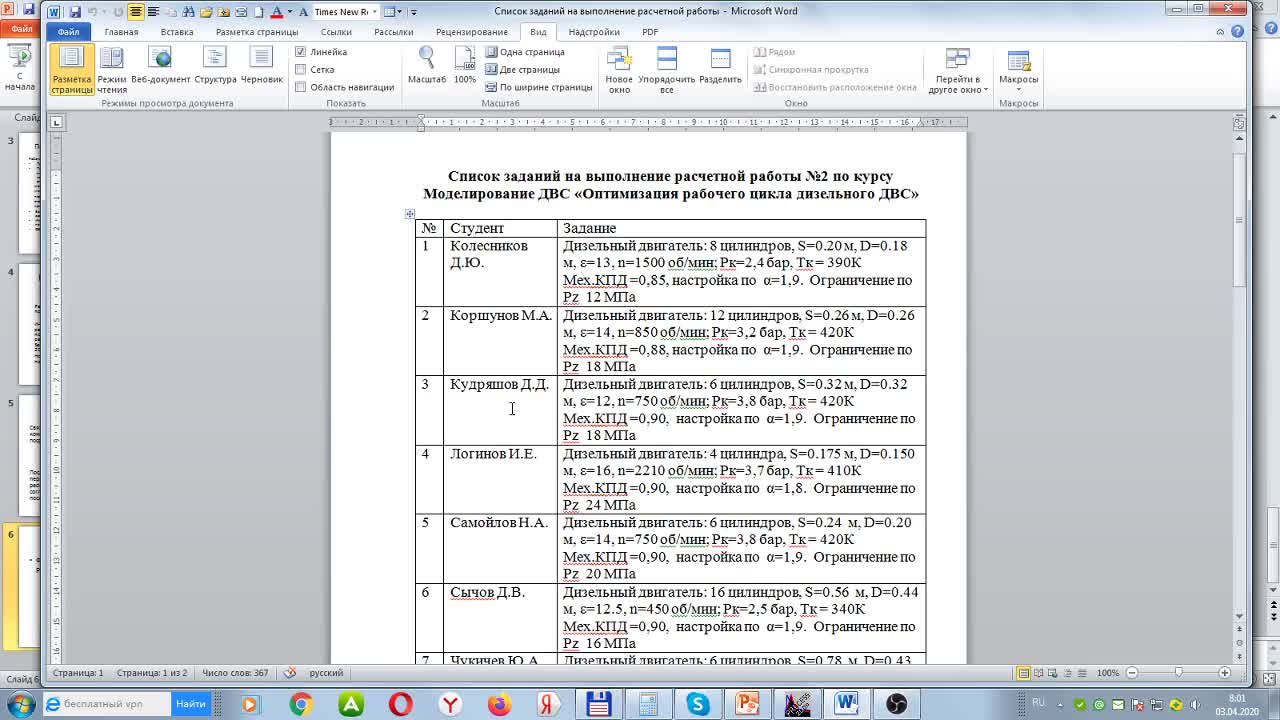
Task: Click Skype icon in taskbar
Action: [697, 704]
